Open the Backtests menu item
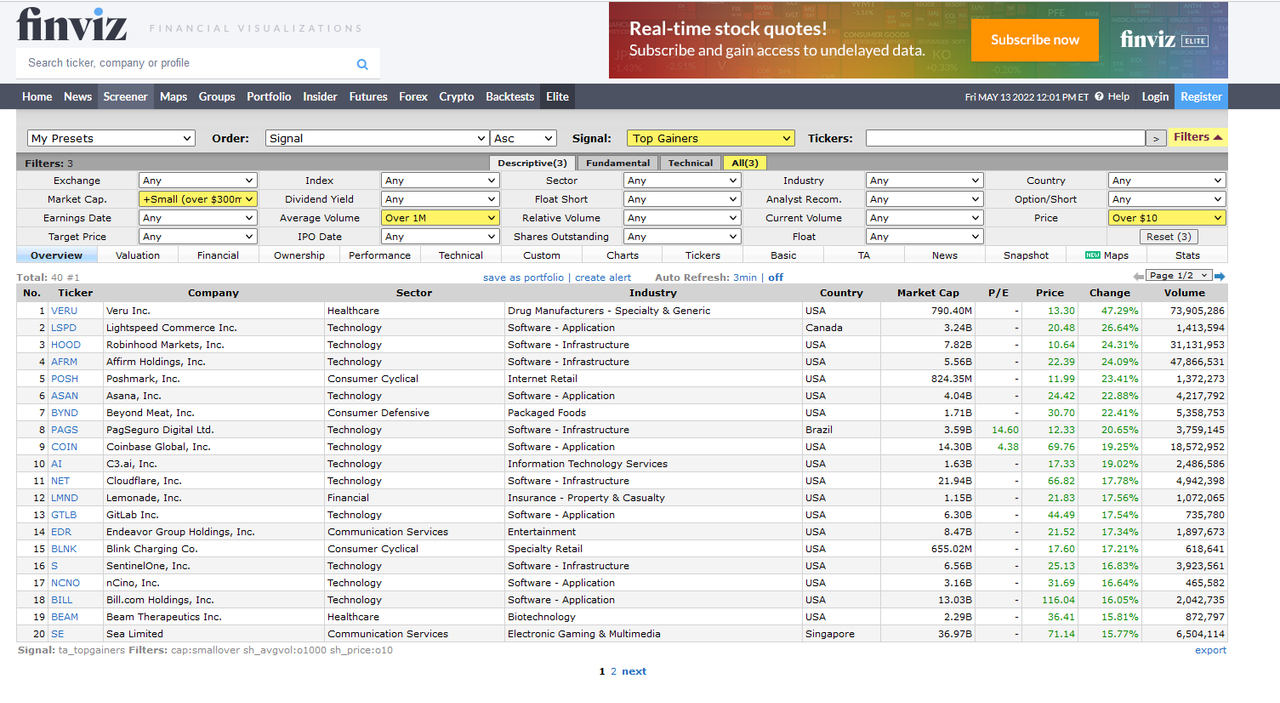The height and width of the screenshot is (703, 1280). point(510,97)
